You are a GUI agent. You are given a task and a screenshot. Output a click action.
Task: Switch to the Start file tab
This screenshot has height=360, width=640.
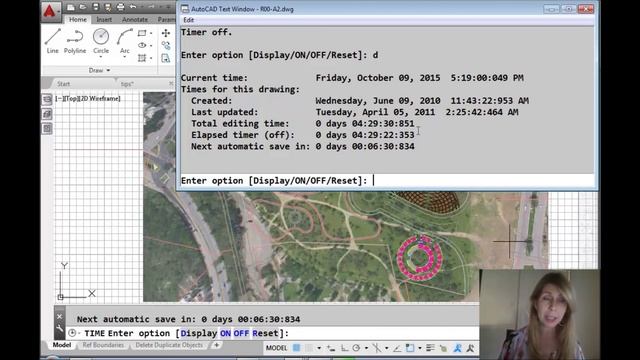(x=63, y=84)
